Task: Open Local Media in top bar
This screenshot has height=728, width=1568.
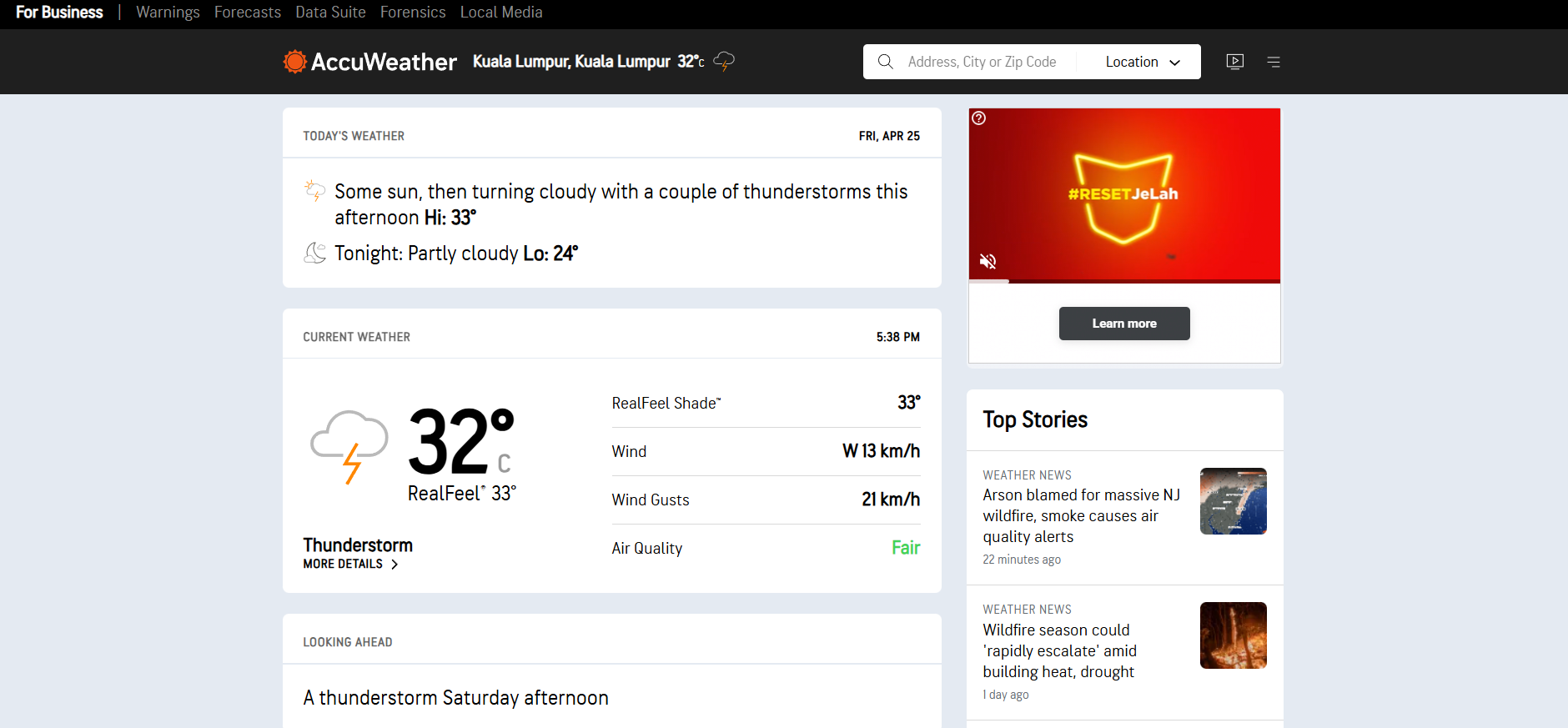Action: point(501,13)
